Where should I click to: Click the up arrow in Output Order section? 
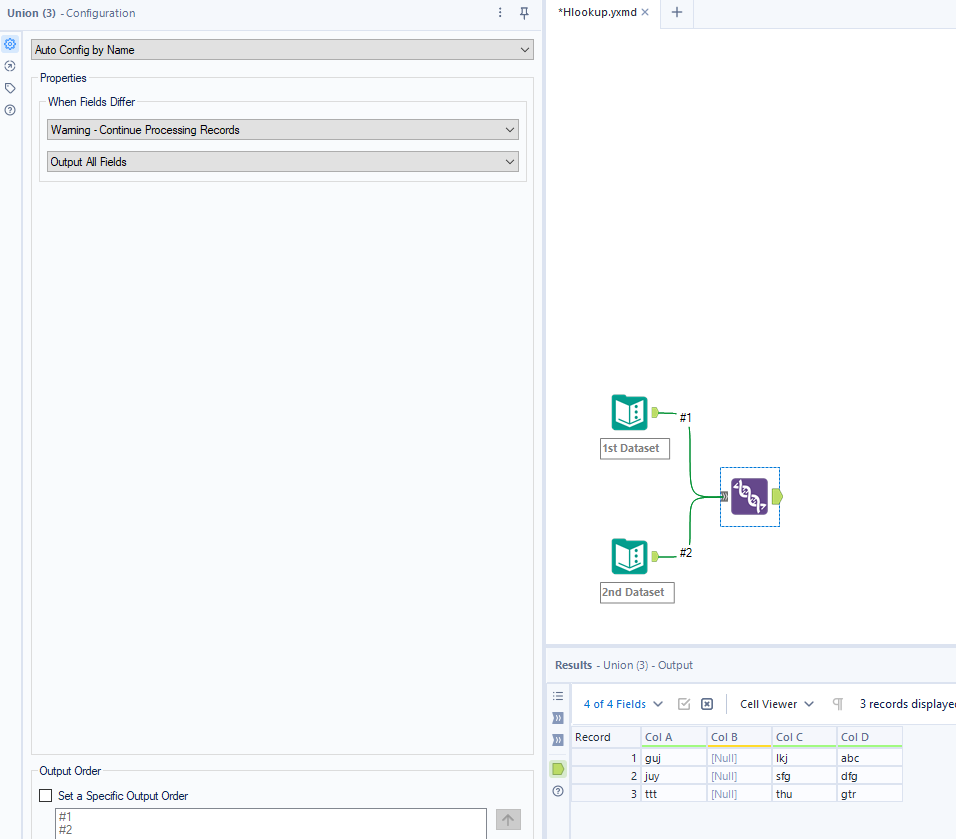(x=508, y=819)
